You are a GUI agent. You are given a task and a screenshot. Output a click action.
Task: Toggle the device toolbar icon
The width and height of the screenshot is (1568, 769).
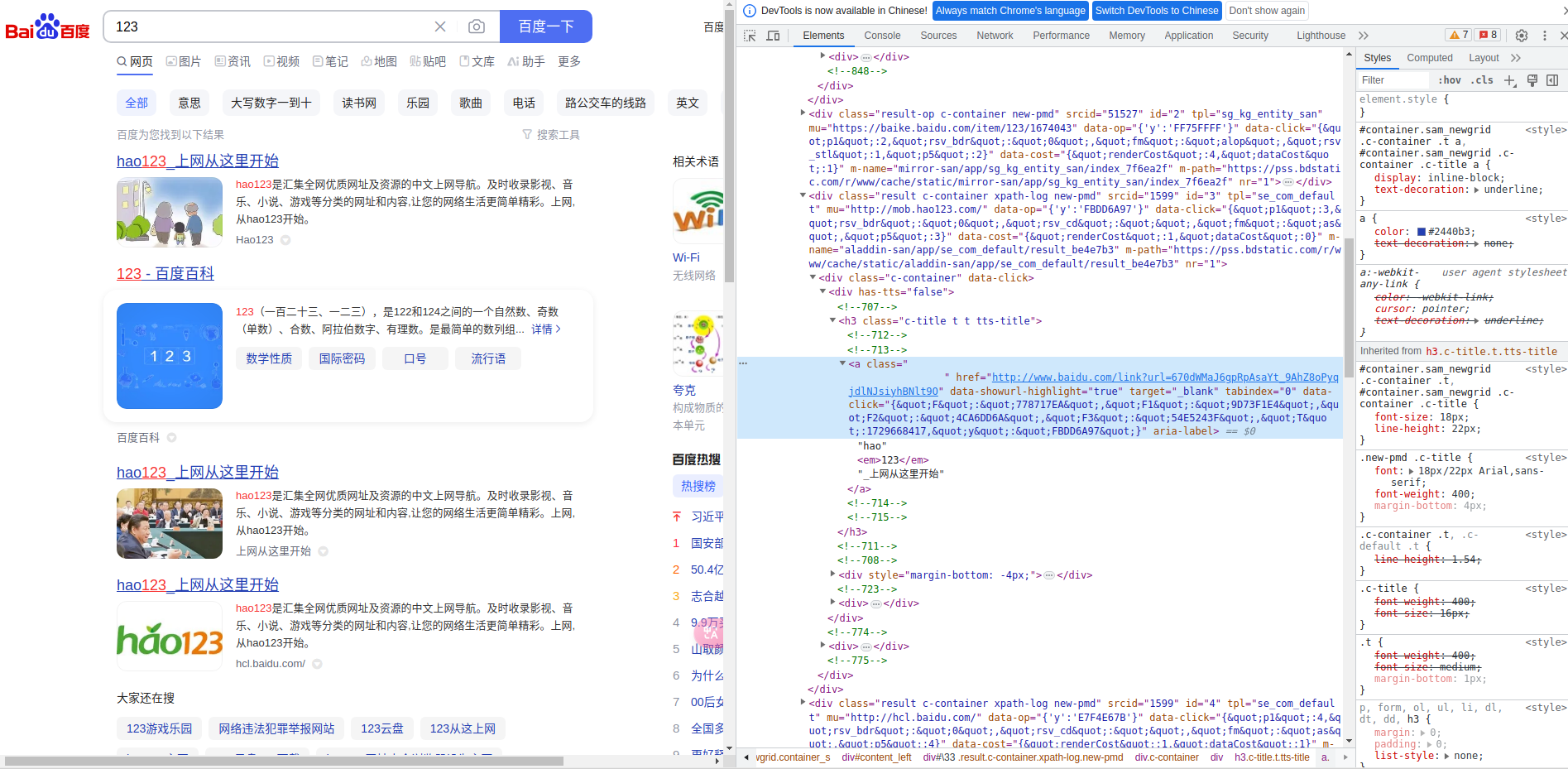(773, 36)
